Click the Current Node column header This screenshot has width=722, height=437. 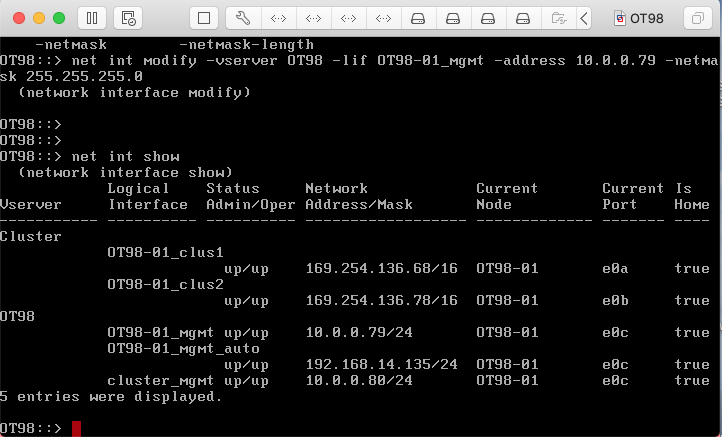point(507,196)
